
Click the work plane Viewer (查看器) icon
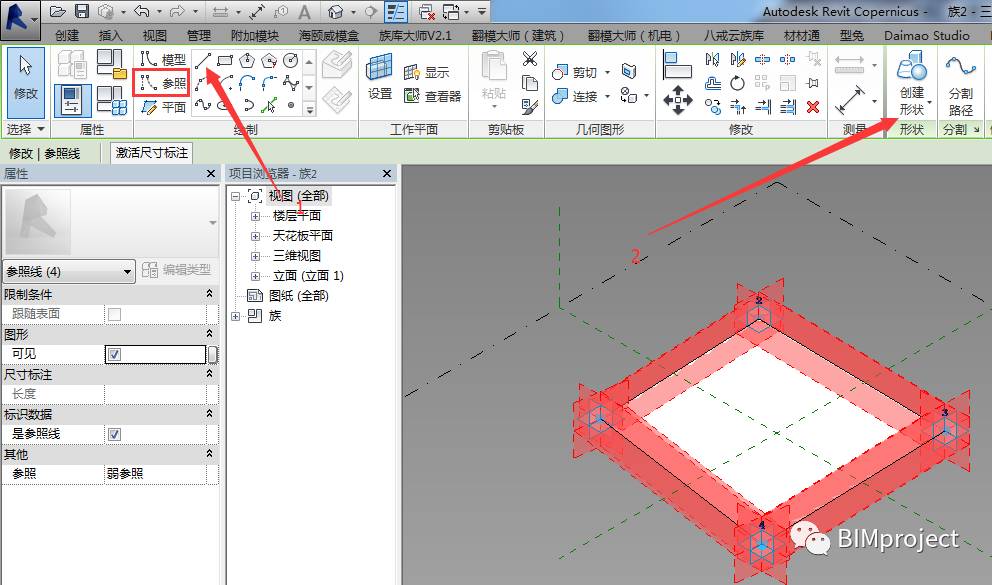433,95
